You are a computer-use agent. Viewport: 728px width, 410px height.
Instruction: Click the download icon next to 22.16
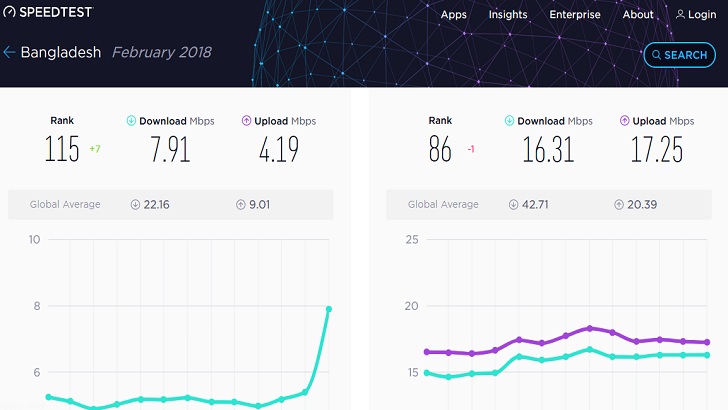pos(135,204)
